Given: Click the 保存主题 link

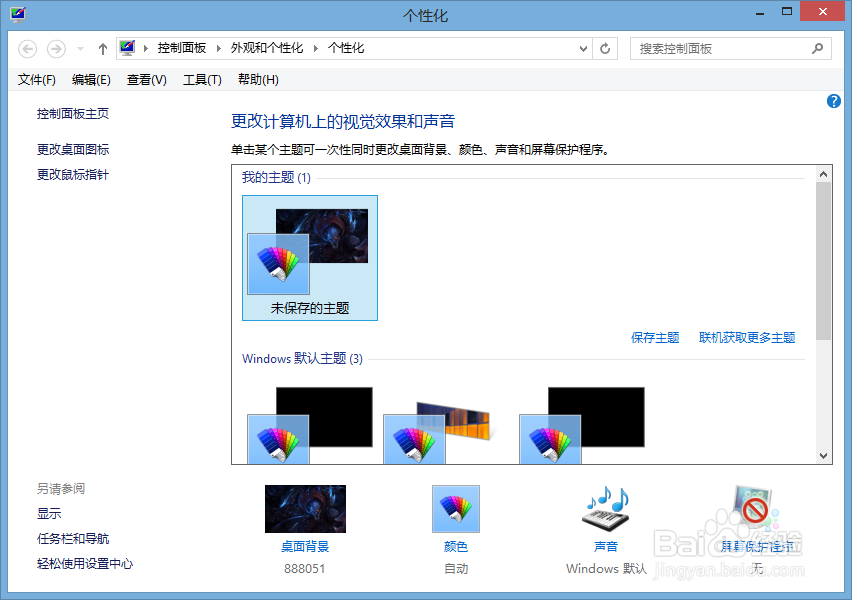Looking at the screenshot, I should tap(655, 338).
